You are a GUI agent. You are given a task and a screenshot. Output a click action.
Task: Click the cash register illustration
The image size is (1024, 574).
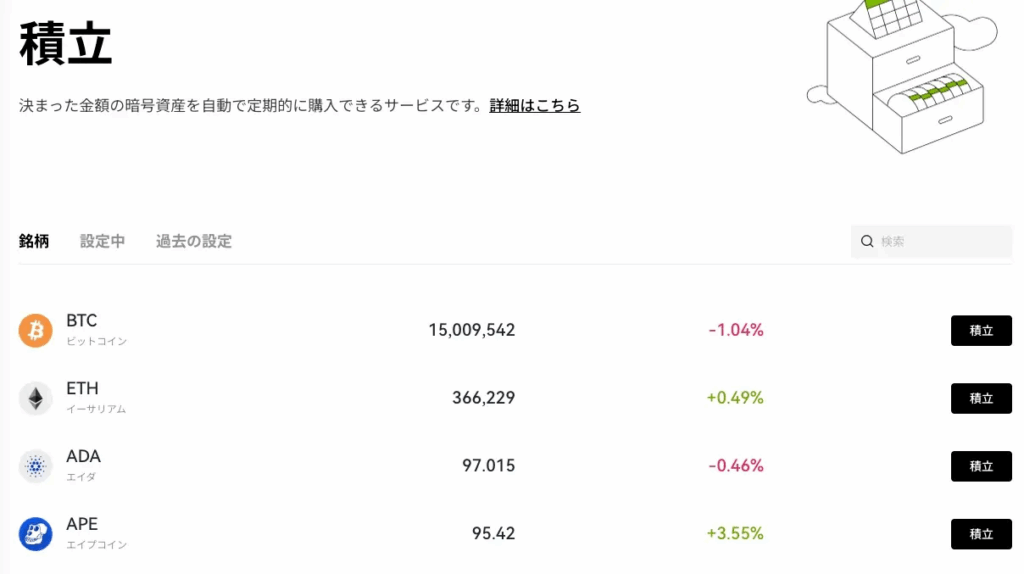pyautogui.click(x=903, y=75)
